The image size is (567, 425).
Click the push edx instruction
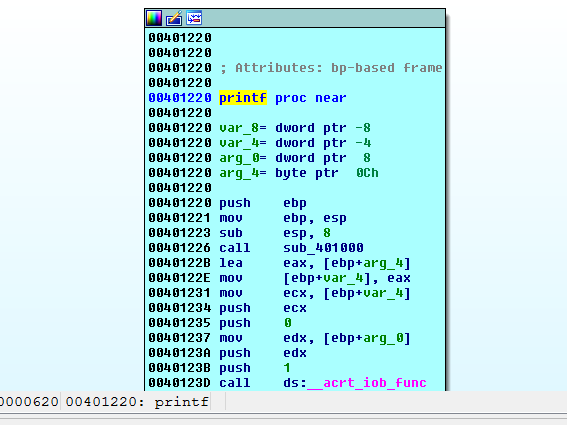(x=263, y=353)
